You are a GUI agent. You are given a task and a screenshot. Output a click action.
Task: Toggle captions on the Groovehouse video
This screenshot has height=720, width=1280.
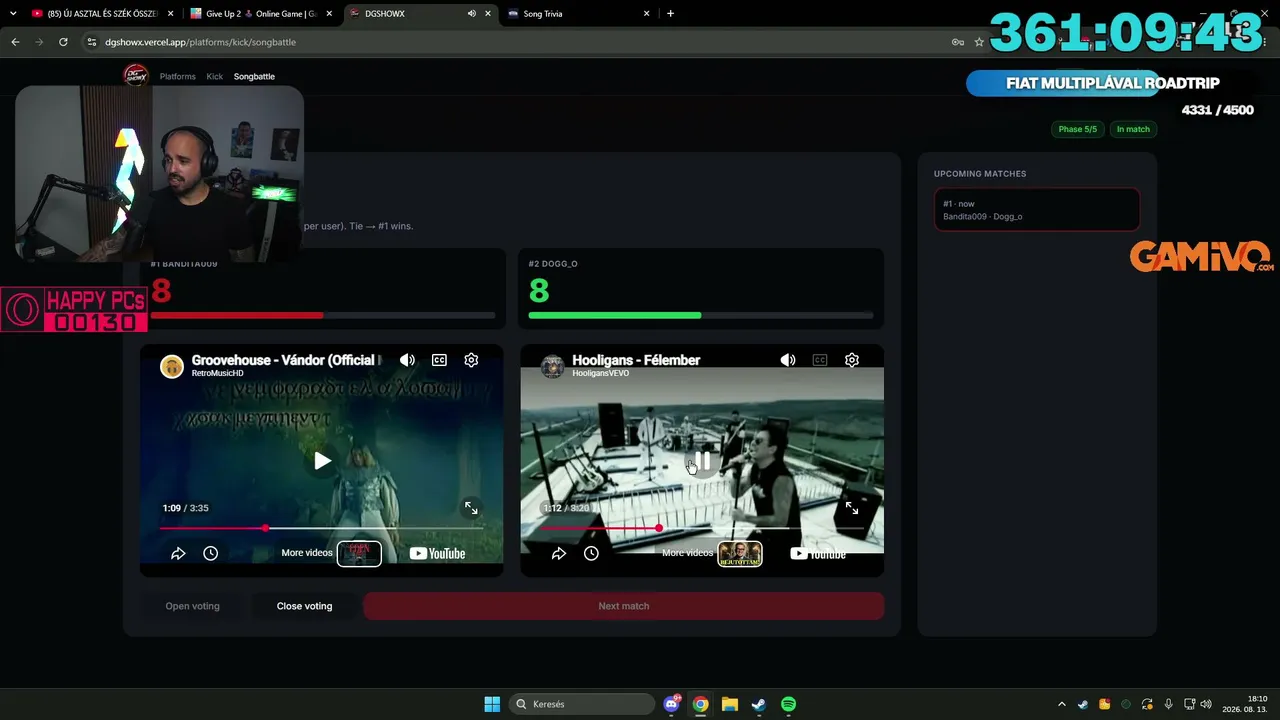(x=439, y=360)
